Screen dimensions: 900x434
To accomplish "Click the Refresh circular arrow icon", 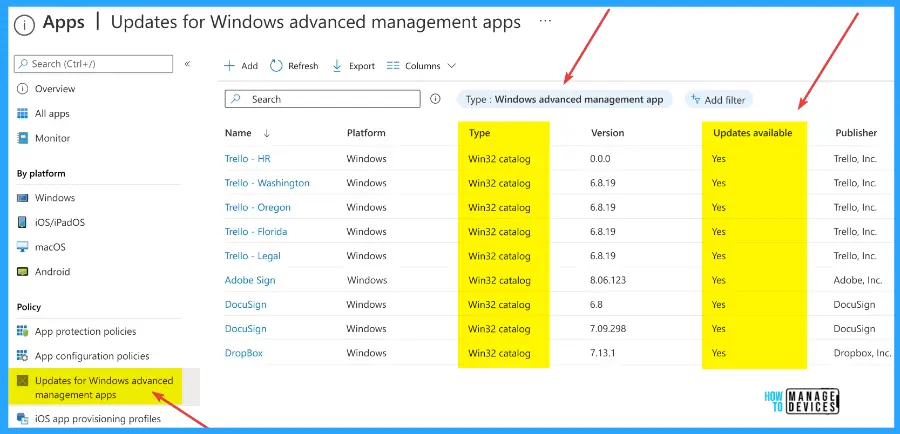I will pyautogui.click(x=276, y=65).
